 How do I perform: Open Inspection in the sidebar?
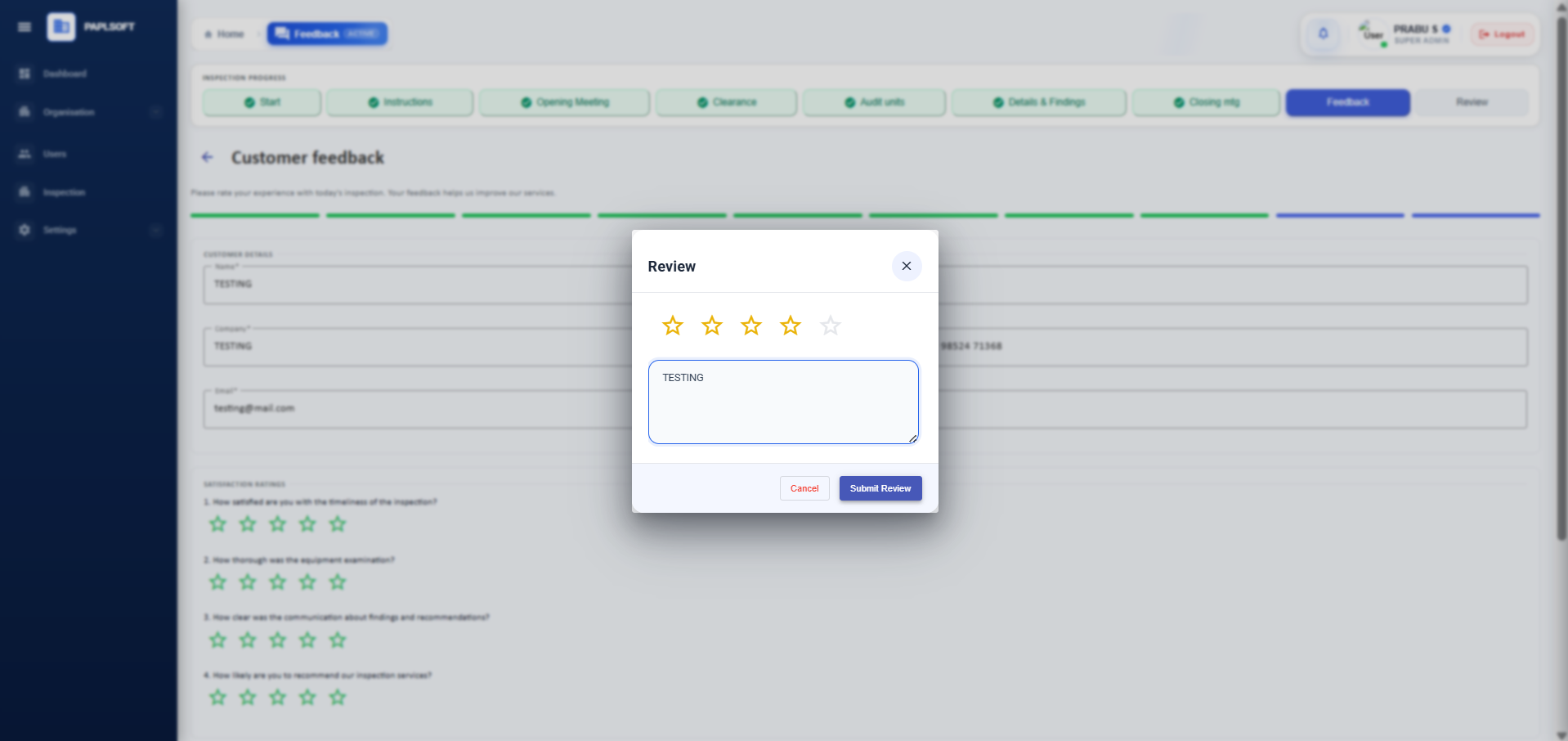pos(64,192)
